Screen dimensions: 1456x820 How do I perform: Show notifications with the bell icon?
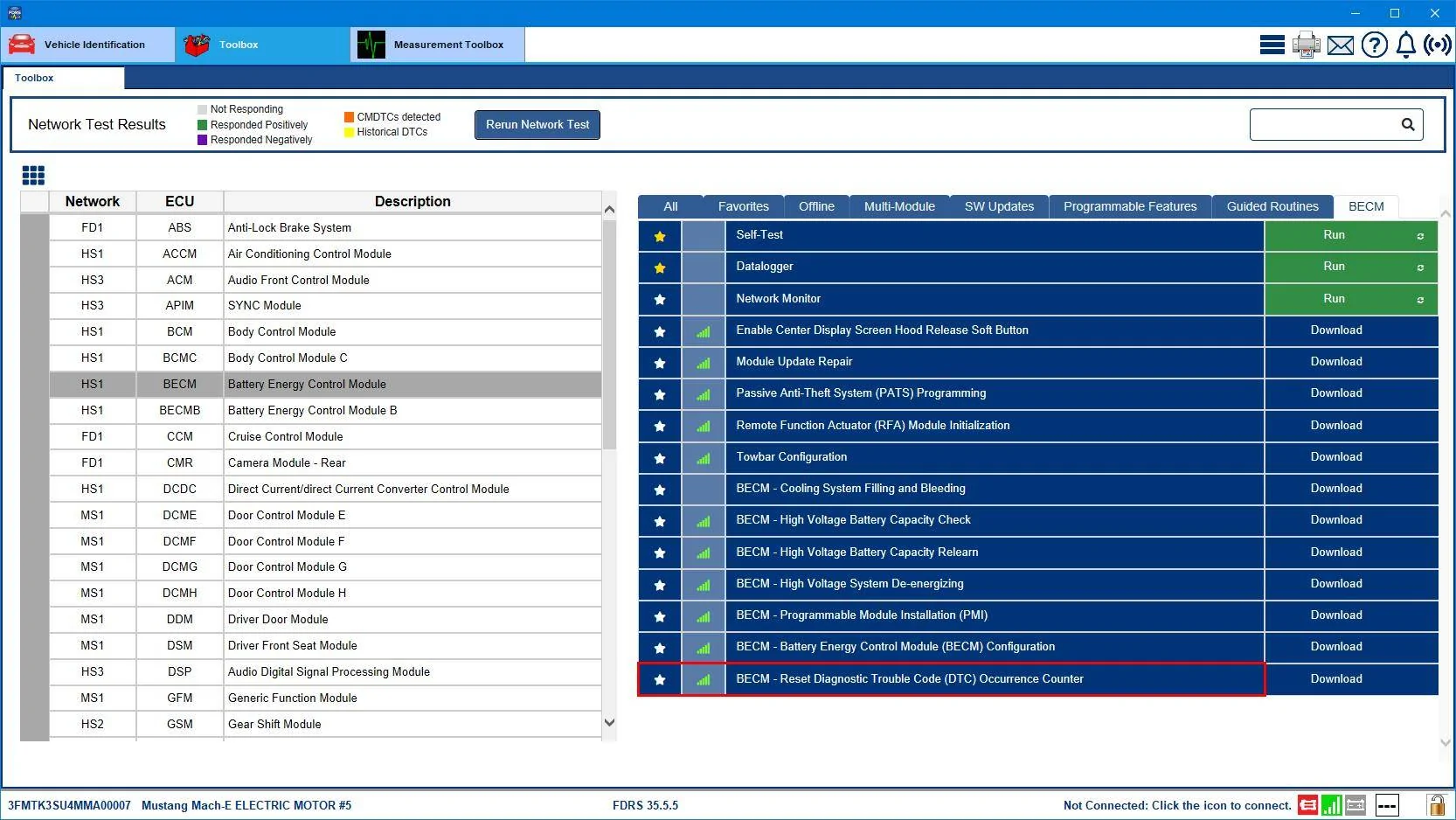(x=1405, y=45)
